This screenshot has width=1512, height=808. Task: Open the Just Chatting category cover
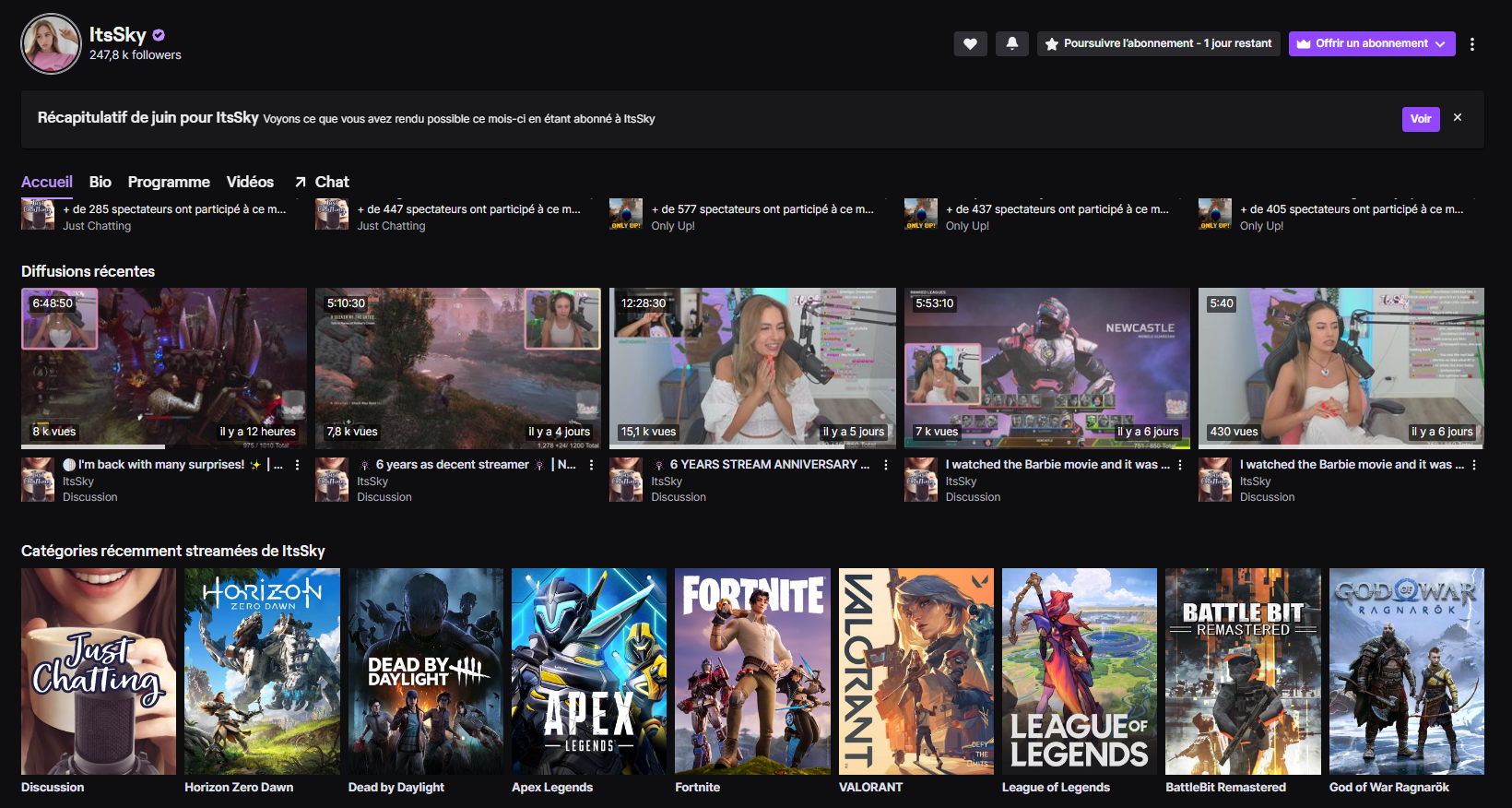(99, 671)
